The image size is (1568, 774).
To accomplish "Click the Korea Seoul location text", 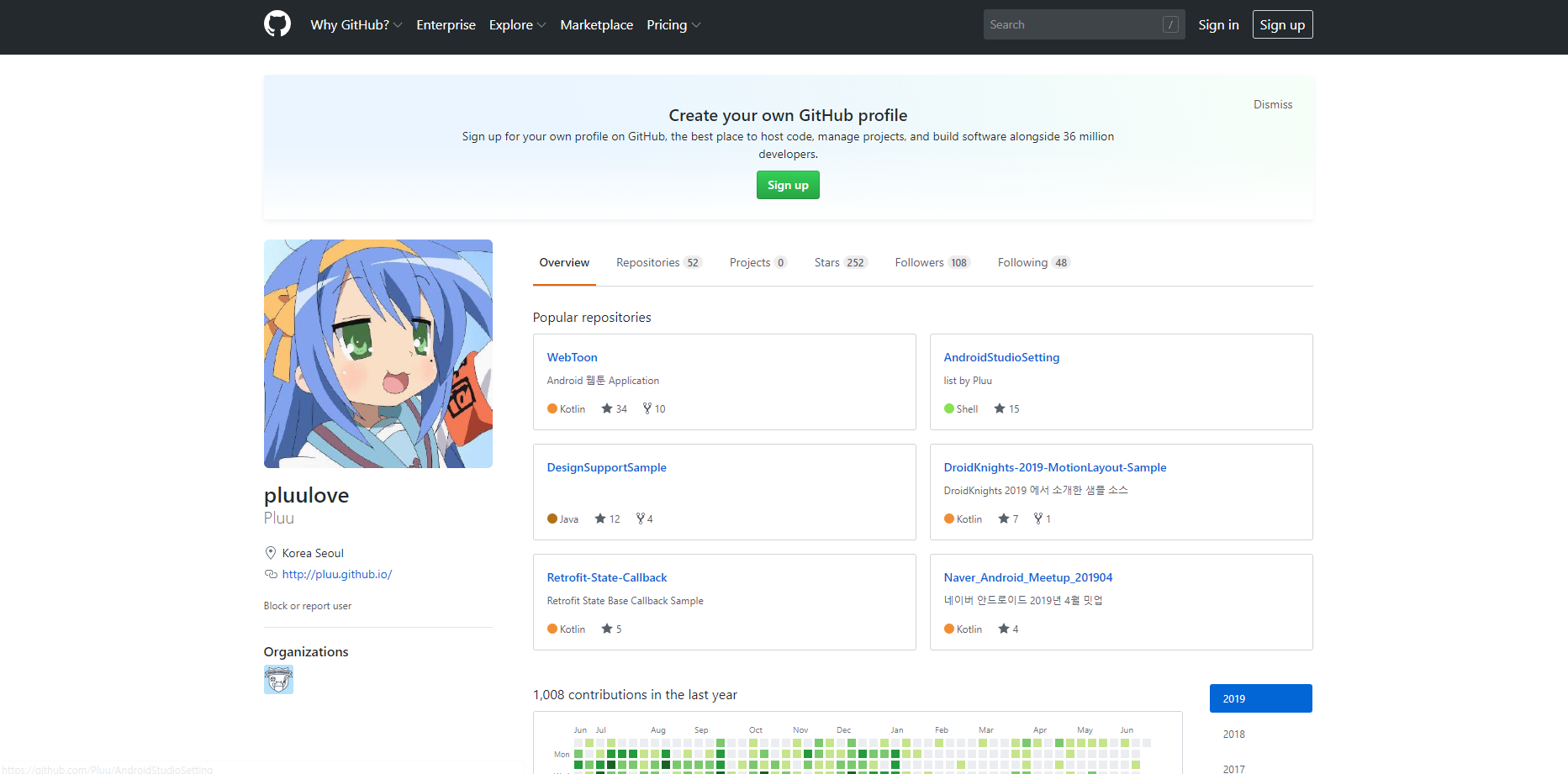I will pyautogui.click(x=313, y=553).
